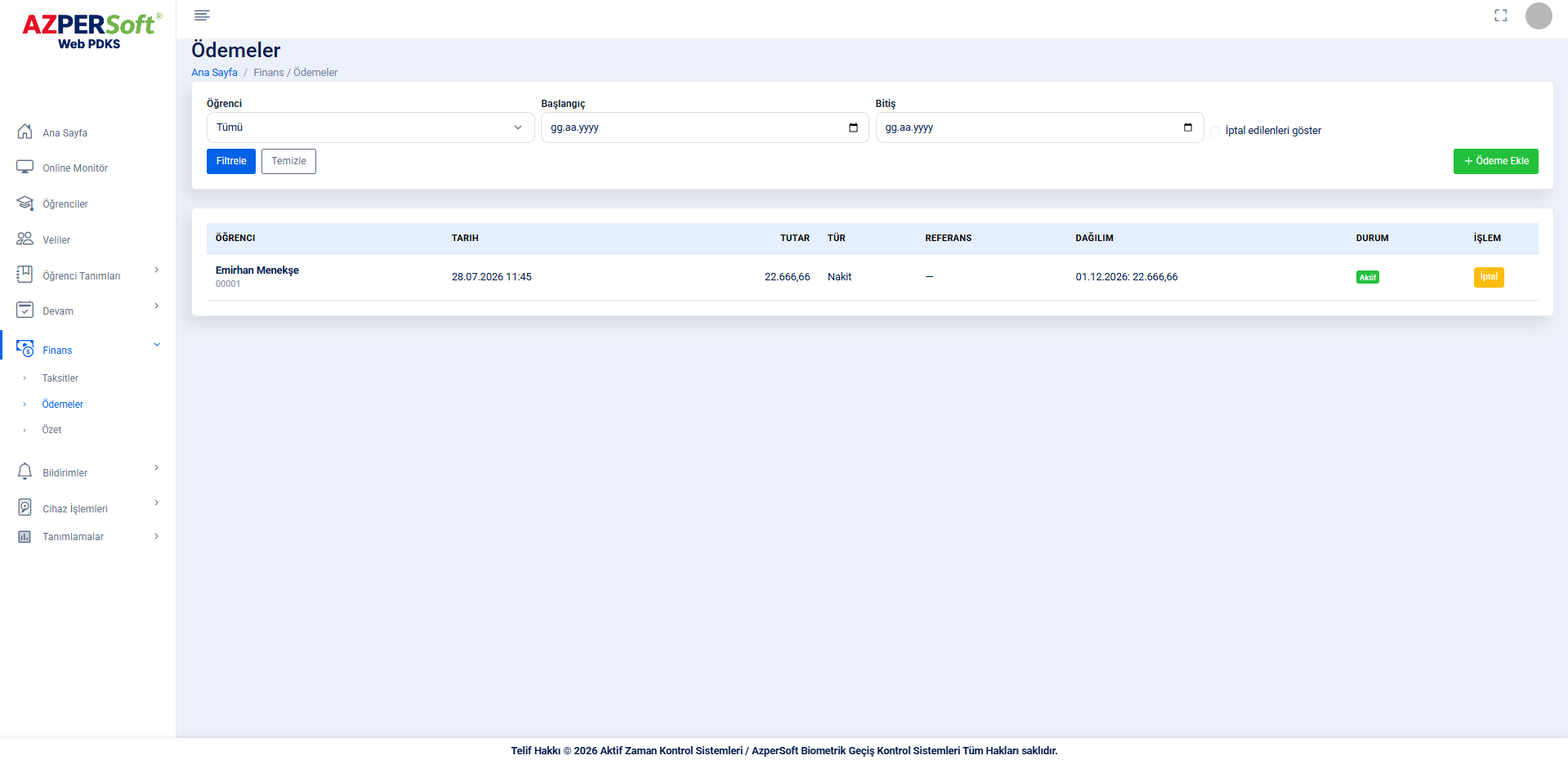The width and height of the screenshot is (1568, 760).
Task: Click the Temizle button
Action: pos(288,161)
